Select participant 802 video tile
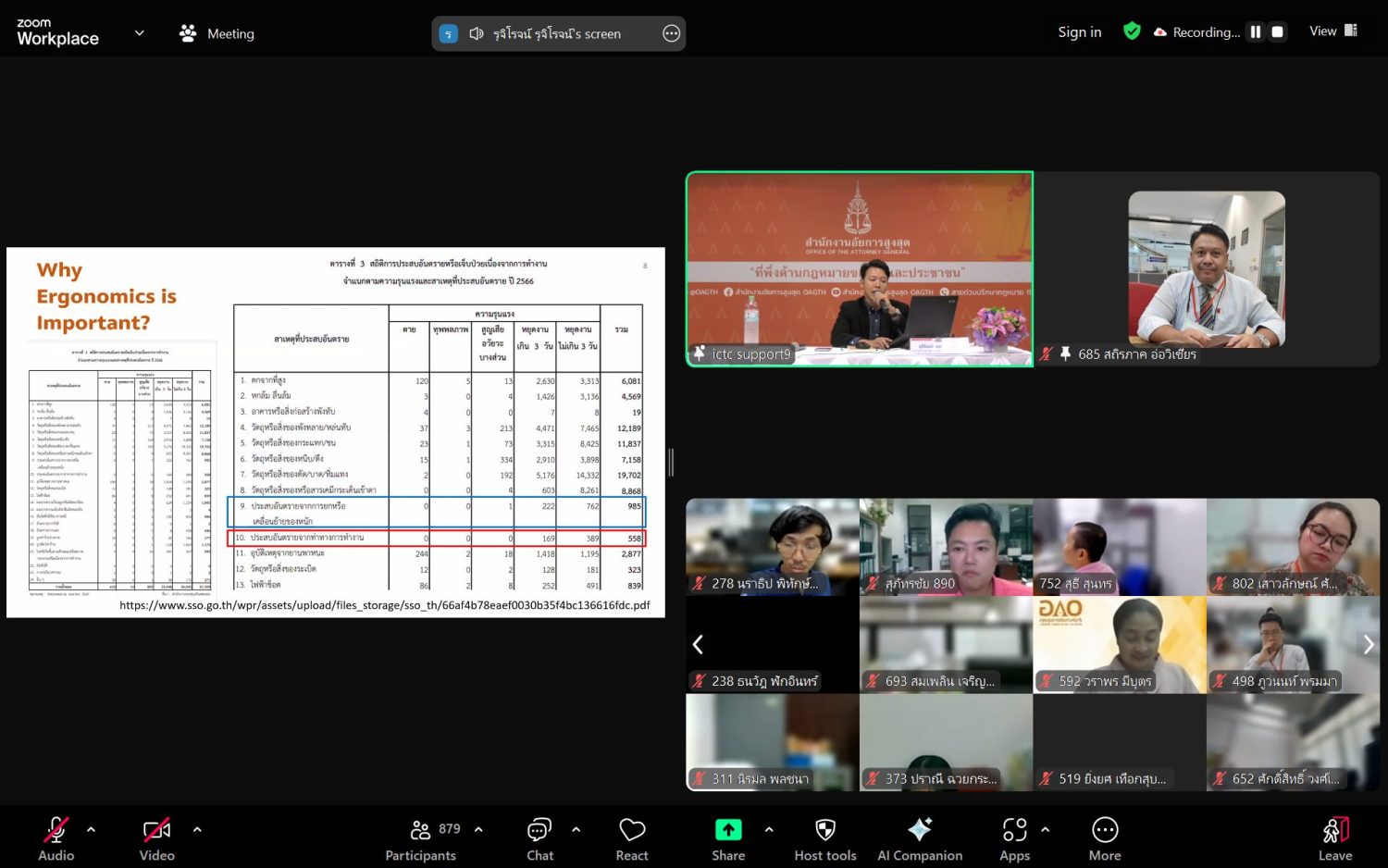Image resolution: width=1388 pixels, height=868 pixels. pyautogui.click(x=1294, y=547)
